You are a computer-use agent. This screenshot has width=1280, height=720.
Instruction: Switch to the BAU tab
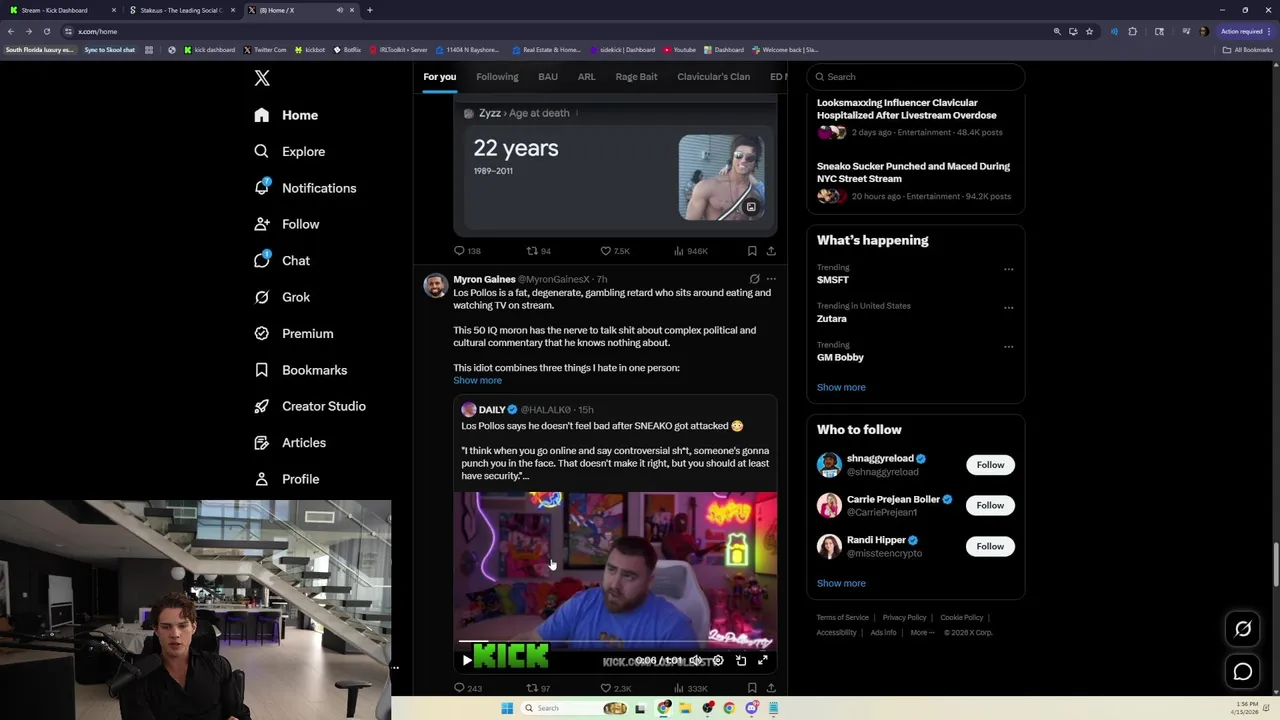(548, 77)
